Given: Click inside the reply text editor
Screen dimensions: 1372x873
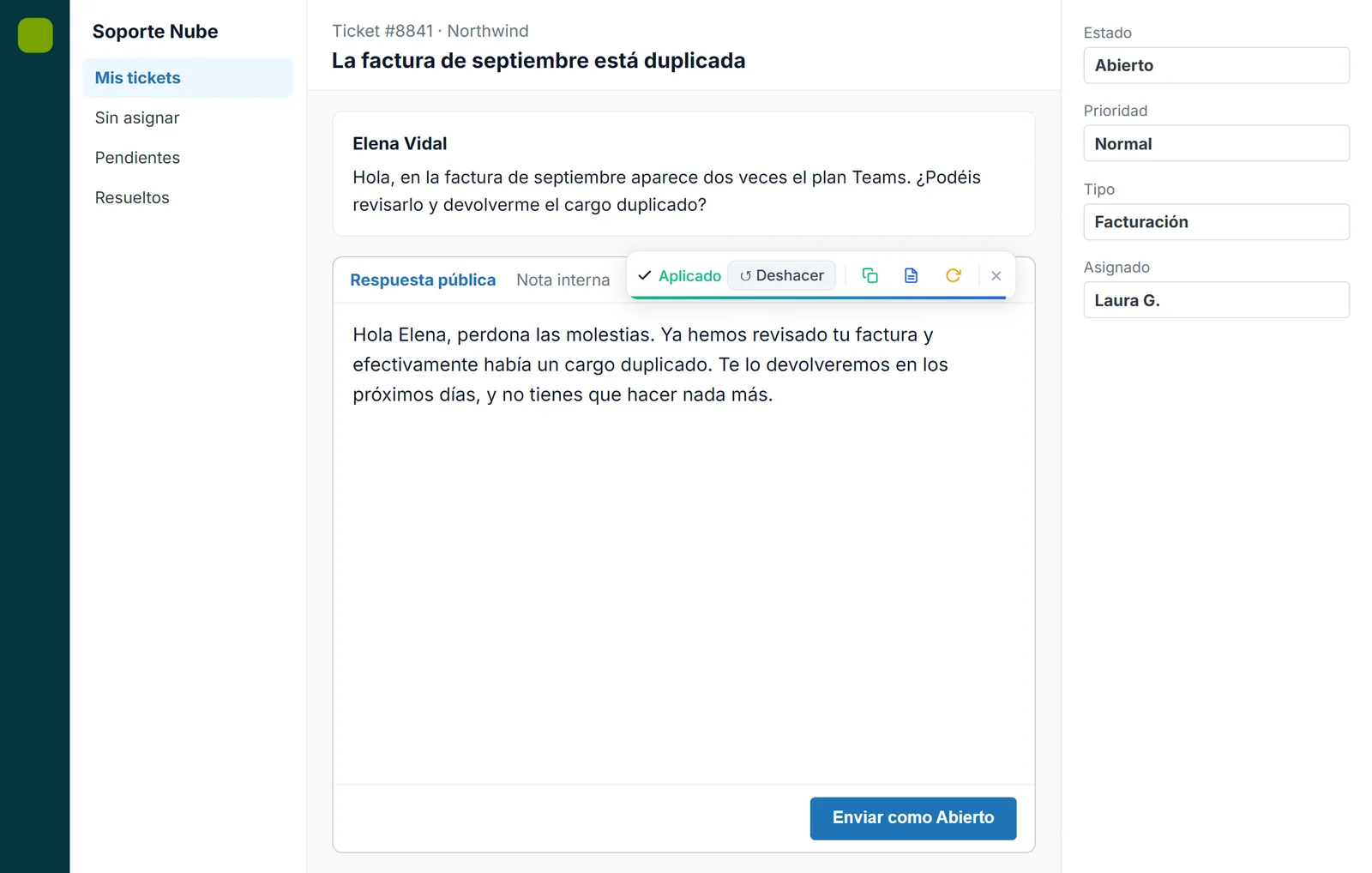Looking at the screenshot, I should pyautogui.click(x=683, y=543).
